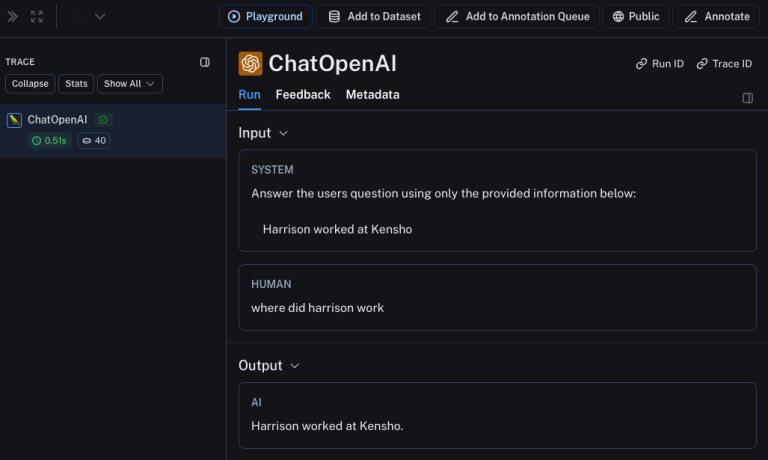Image resolution: width=768 pixels, height=460 pixels.
Task: Switch to the Metadata tab
Action: pyautogui.click(x=373, y=95)
